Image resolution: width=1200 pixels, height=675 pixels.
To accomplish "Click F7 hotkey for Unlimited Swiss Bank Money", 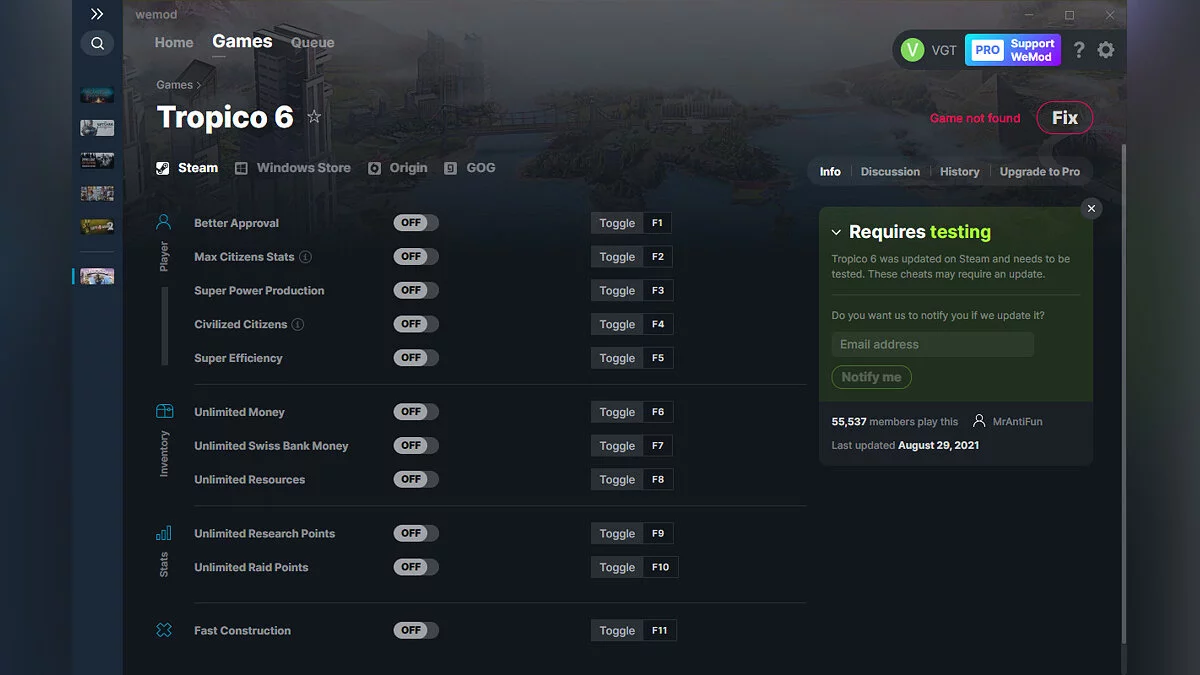I will (658, 446).
